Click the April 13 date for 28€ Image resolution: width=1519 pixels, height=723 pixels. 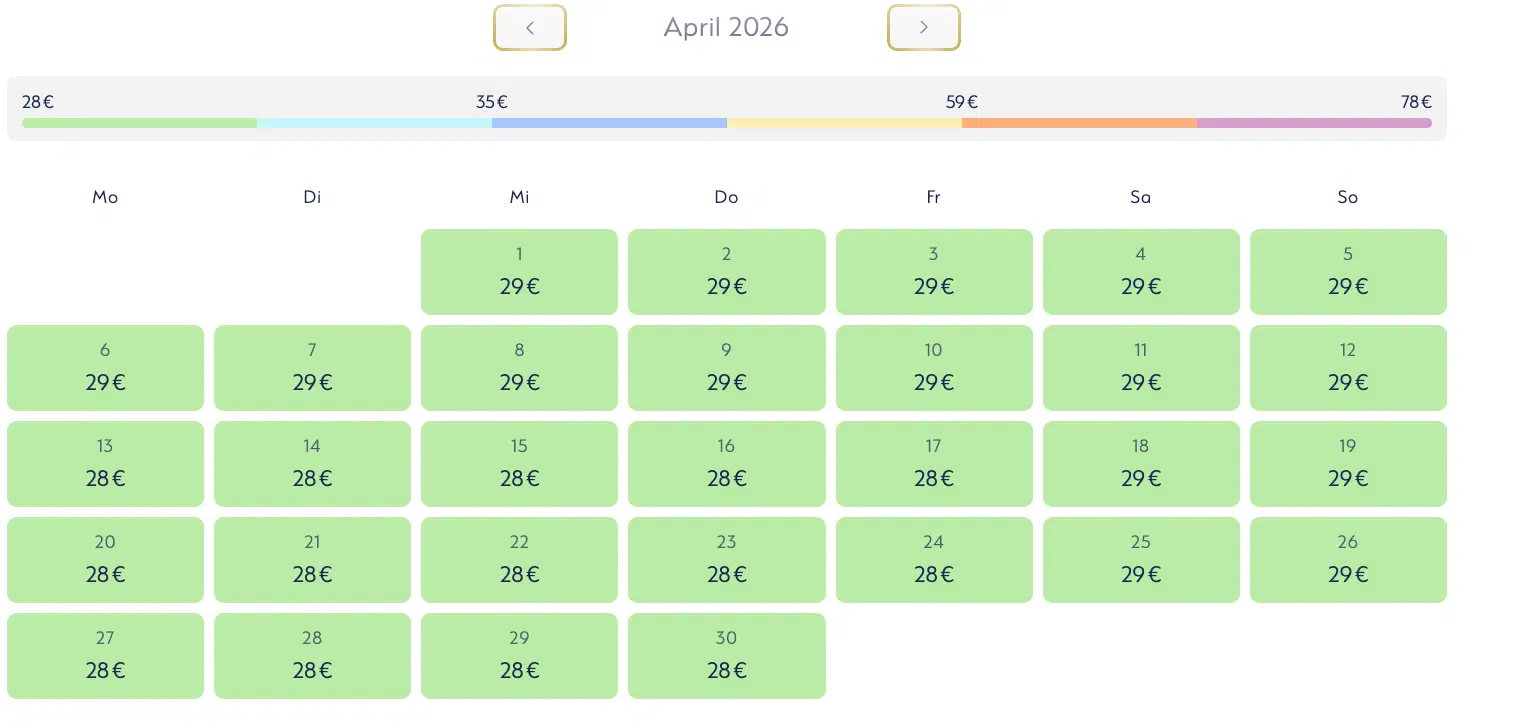pyautogui.click(x=105, y=464)
